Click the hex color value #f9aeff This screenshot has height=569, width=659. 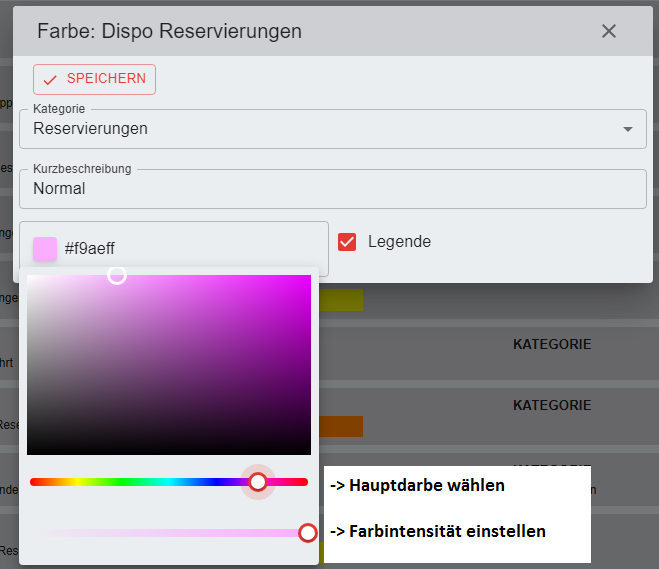(97, 249)
